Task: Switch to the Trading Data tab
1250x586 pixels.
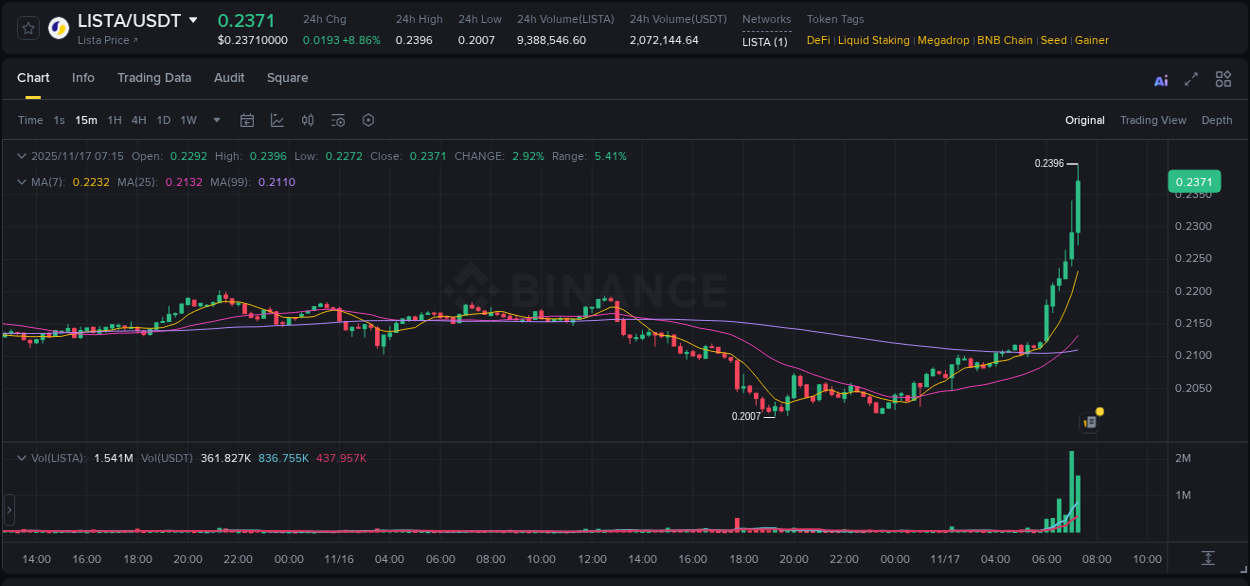Action: tap(155, 78)
